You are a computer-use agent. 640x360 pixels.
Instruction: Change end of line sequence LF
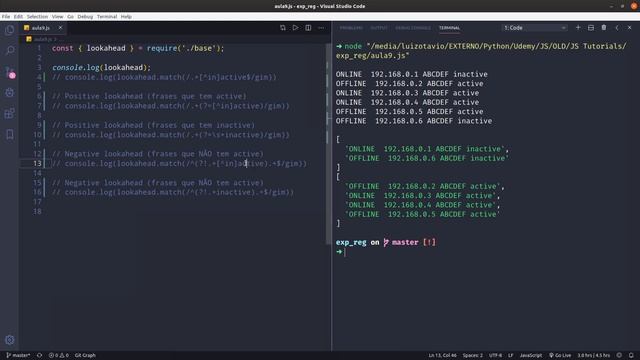511,356
